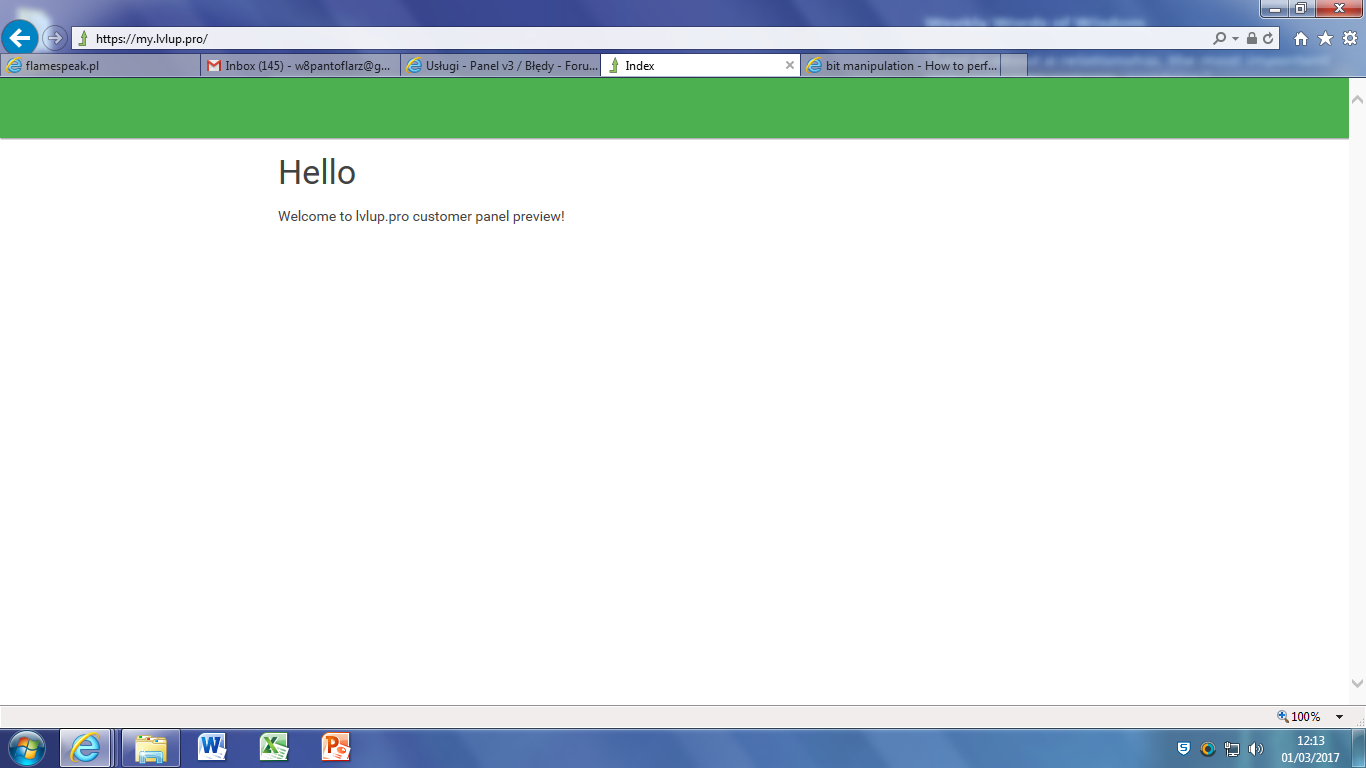Click the 100% zoom level button
The width and height of the screenshot is (1366, 768).
(x=1299, y=717)
